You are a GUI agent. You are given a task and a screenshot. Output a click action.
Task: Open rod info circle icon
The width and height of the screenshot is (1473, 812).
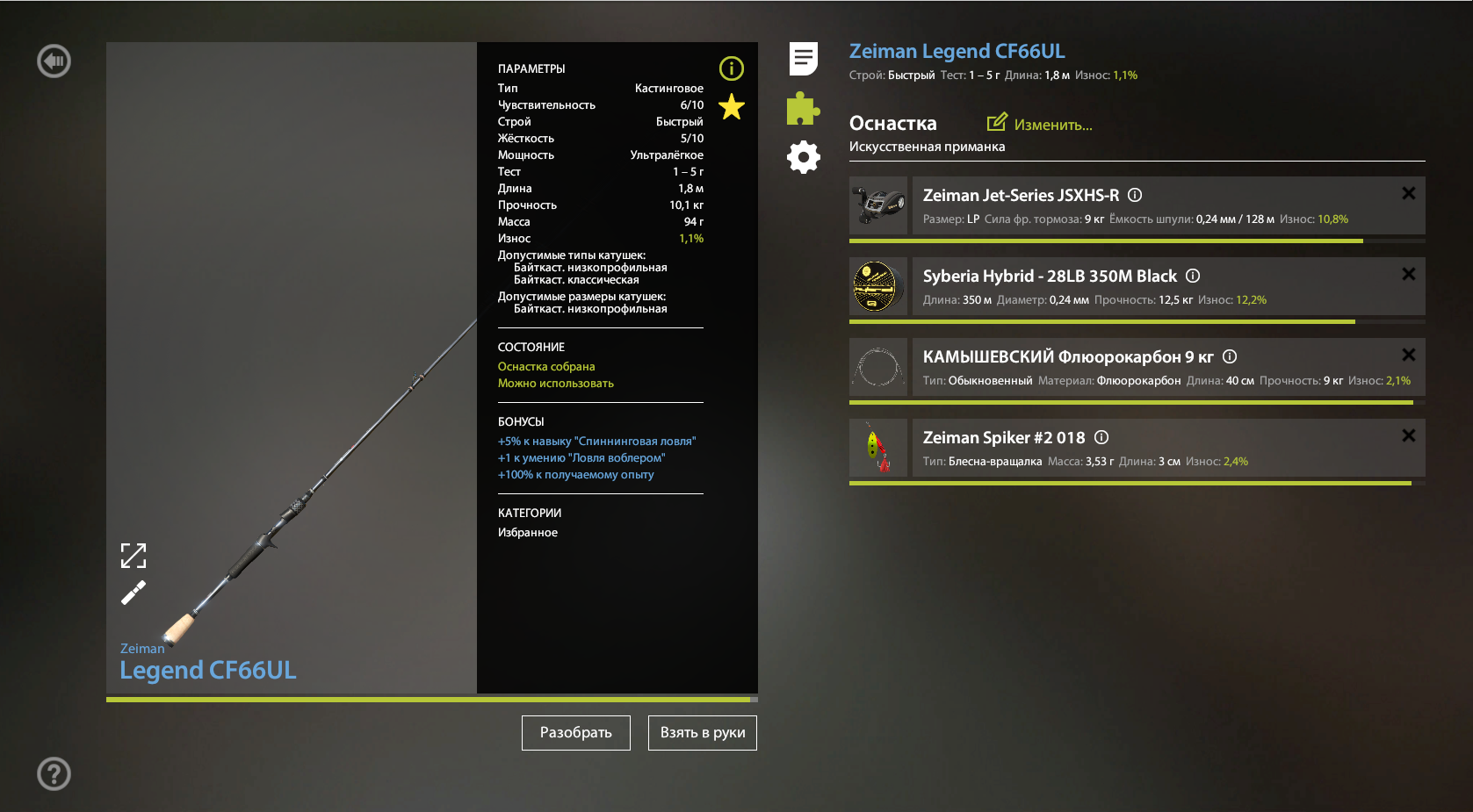(x=732, y=68)
